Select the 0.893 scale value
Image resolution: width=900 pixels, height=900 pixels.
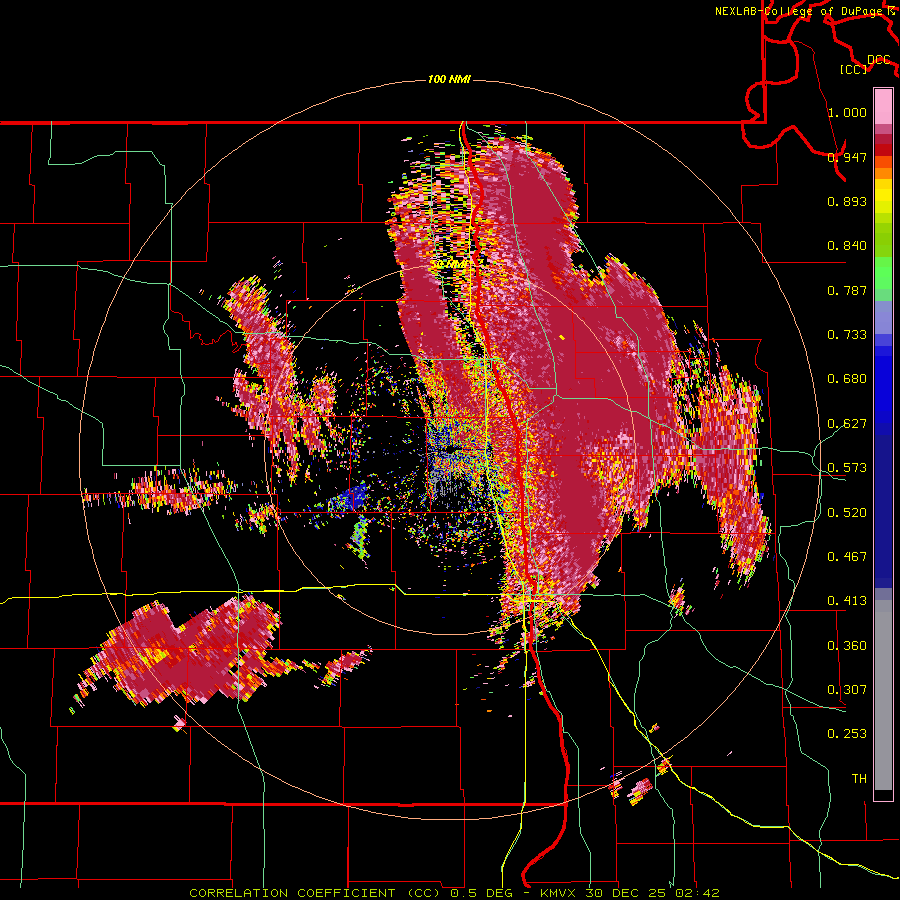point(847,201)
